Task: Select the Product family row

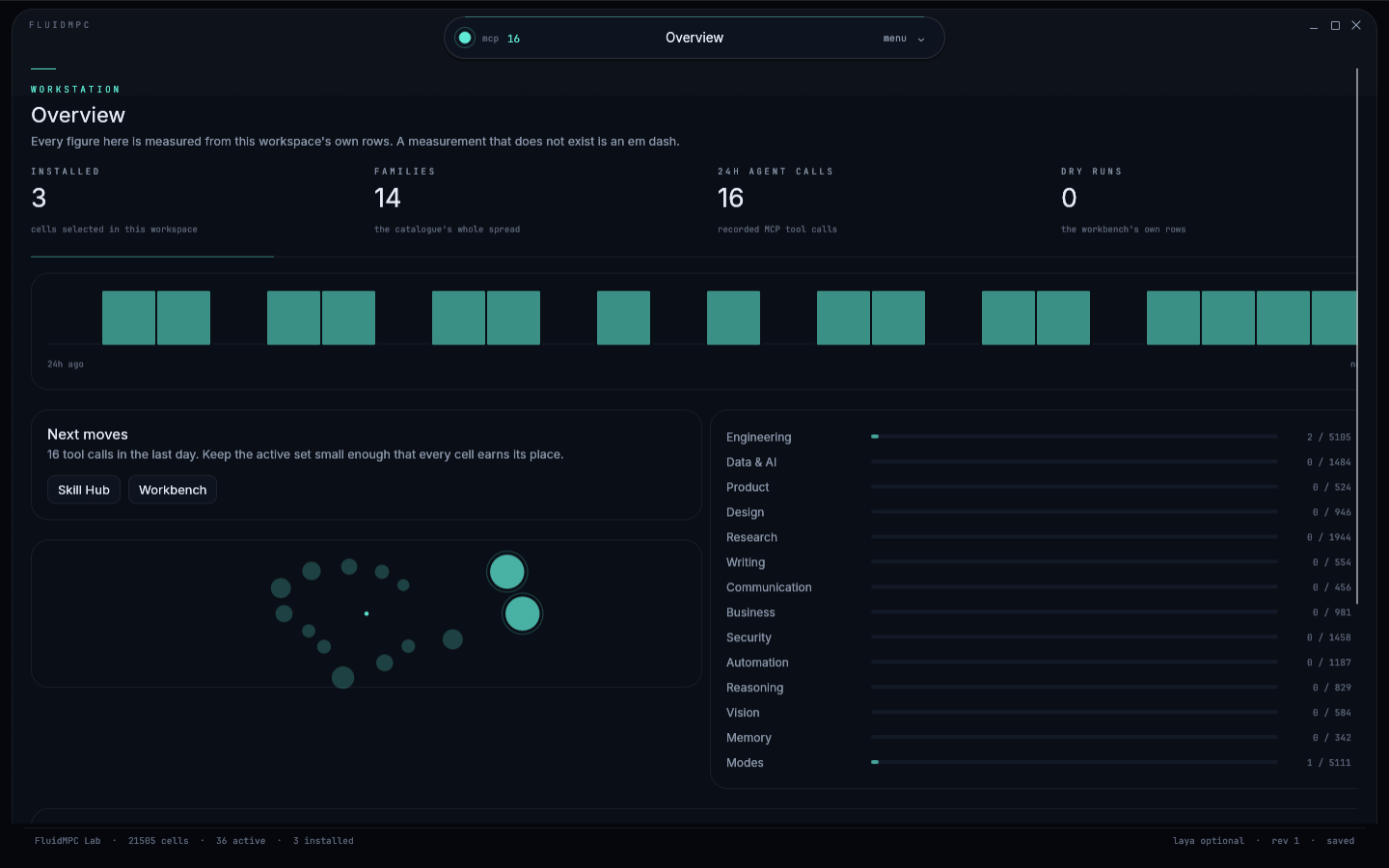Action: pos(1039,487)
